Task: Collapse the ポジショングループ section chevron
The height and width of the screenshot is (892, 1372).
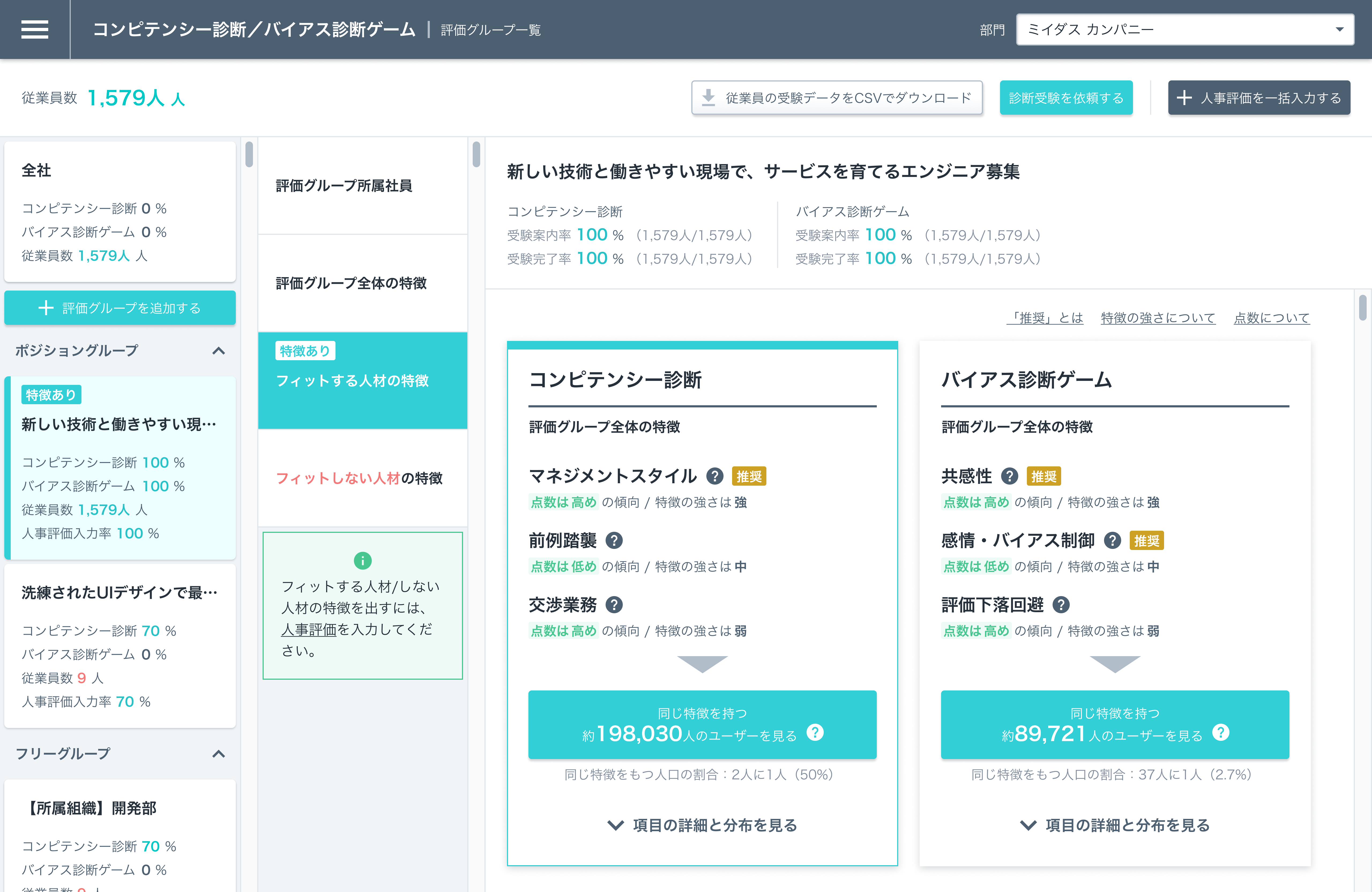Action: [x=218, y=351]
